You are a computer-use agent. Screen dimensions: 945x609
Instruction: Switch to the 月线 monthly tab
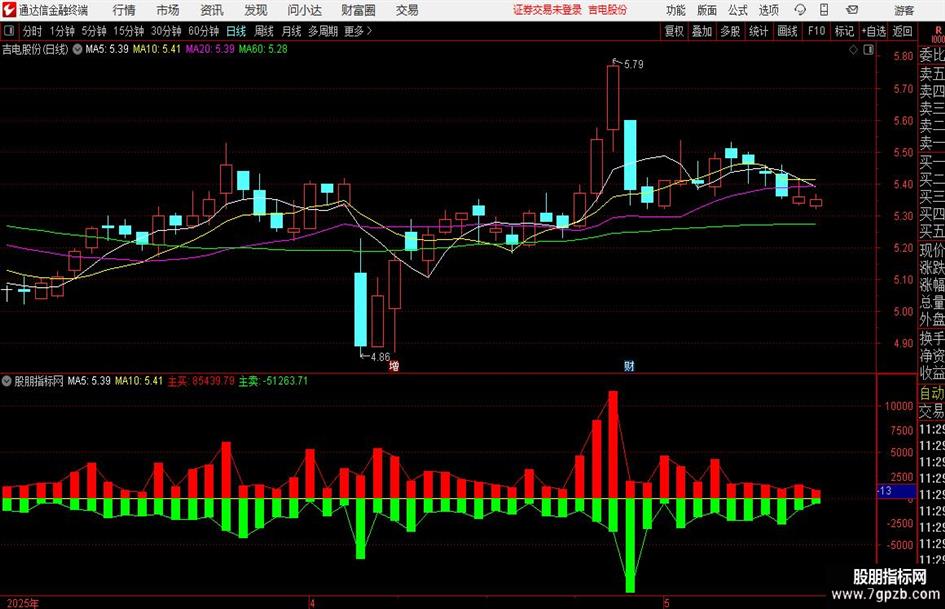pyautogui.click(x=292, y=31)
